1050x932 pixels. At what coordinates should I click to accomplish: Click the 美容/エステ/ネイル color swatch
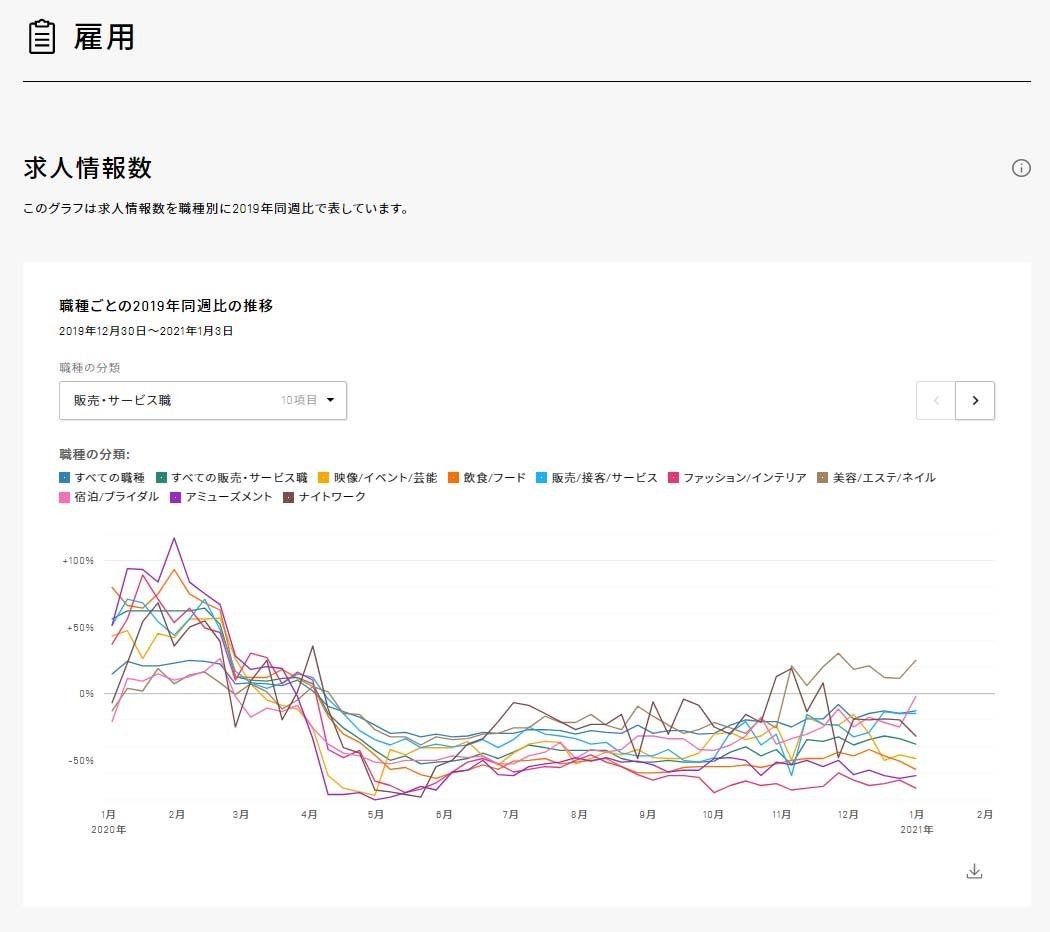[823, 478]
